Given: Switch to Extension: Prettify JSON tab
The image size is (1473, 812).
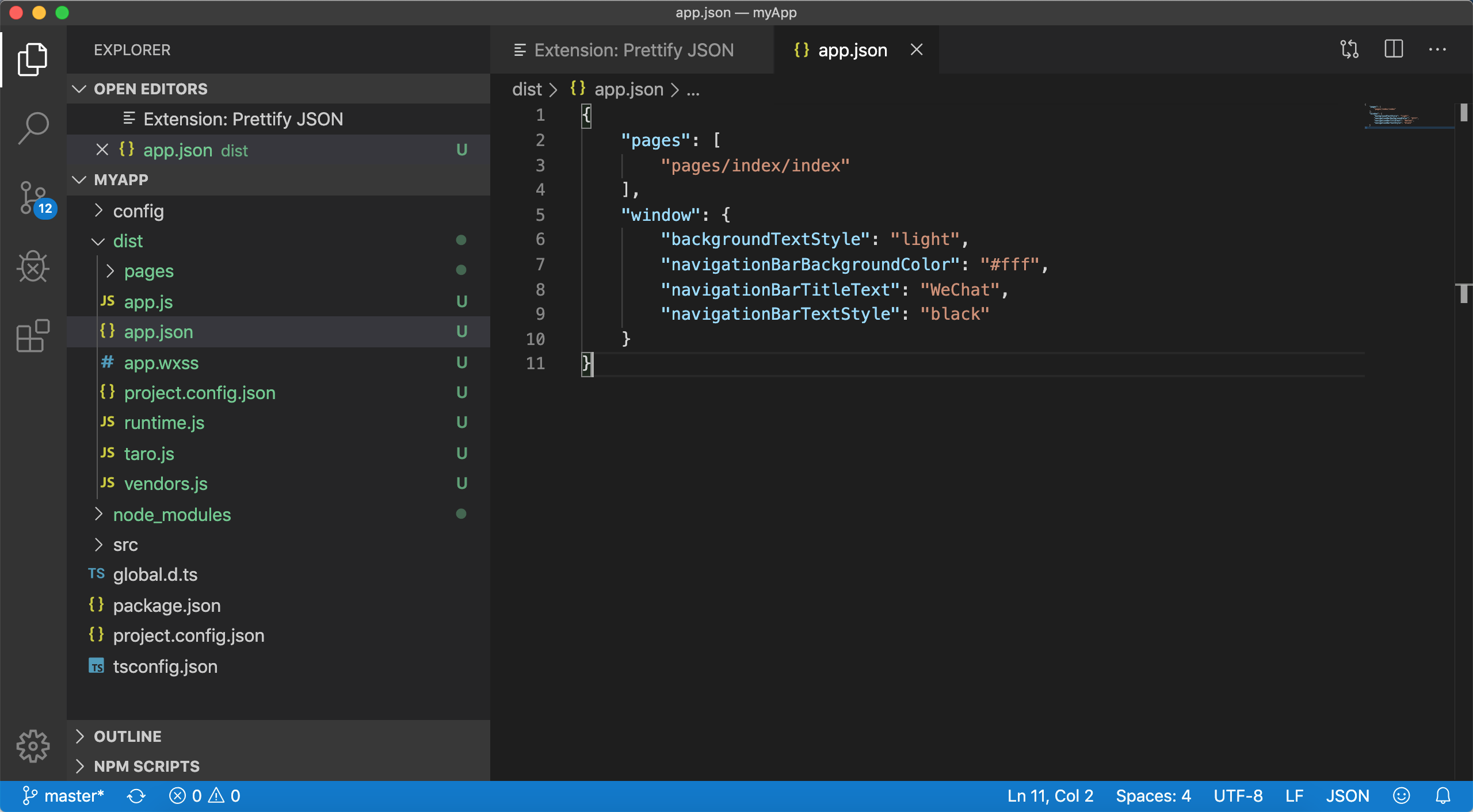Looking at the screenshot, I should (633, 51).
